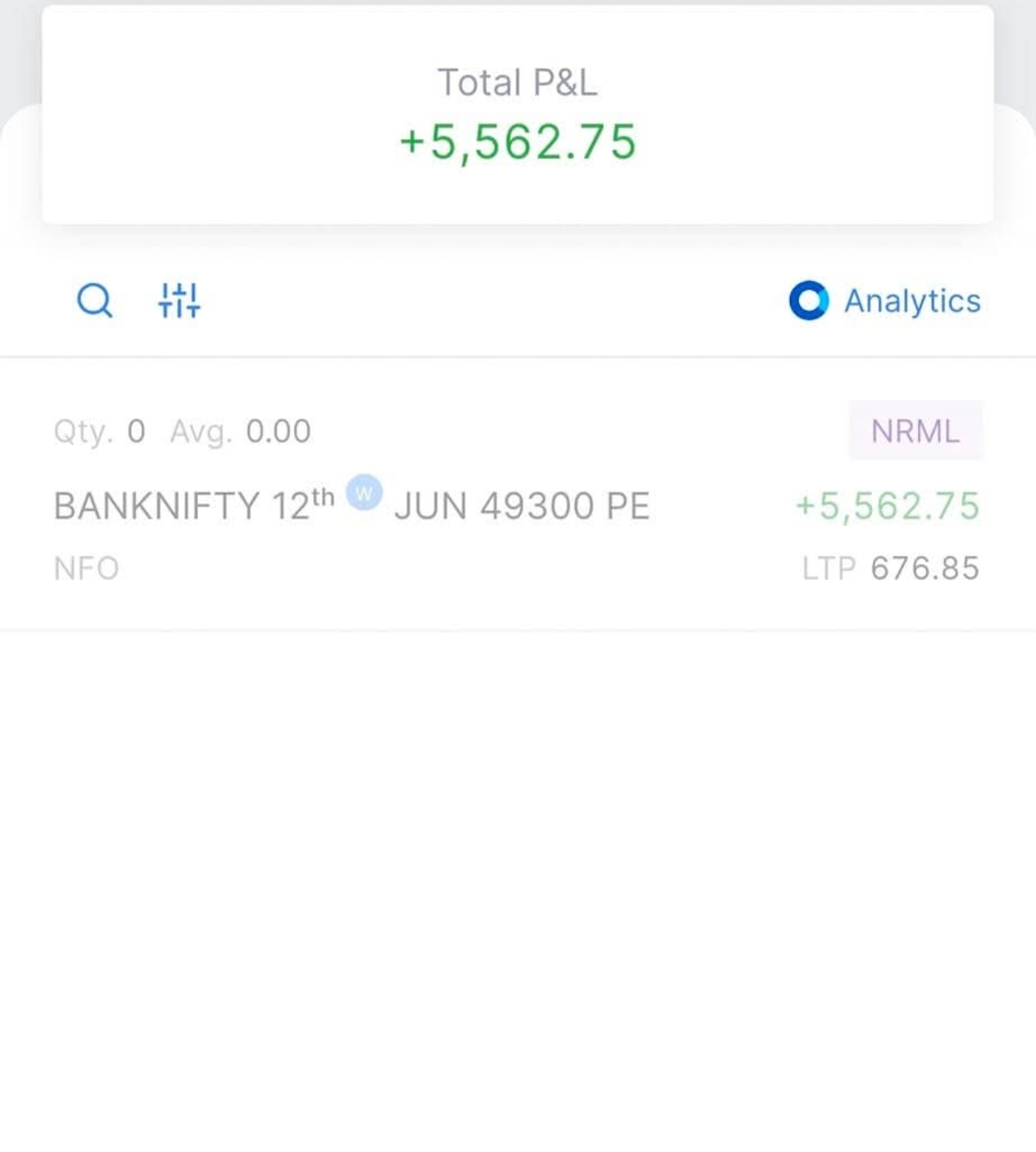The image size is (1036, 1152).
Task: Click the large green +5,562.75 total value
Action: pyautogui.click(x=517, y=142)
